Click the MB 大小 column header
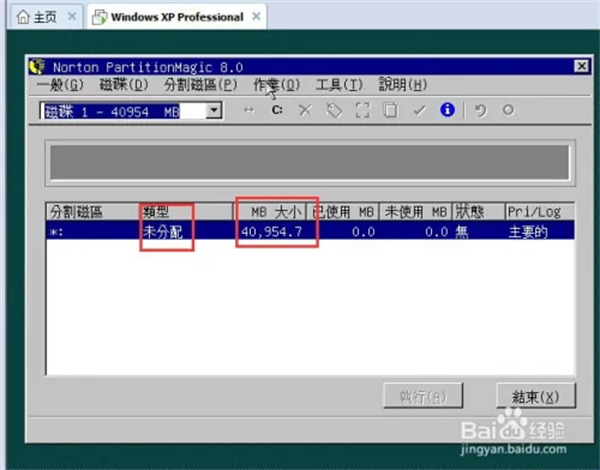The width and height of the screenshot is (600, 470). coord(270,211)
